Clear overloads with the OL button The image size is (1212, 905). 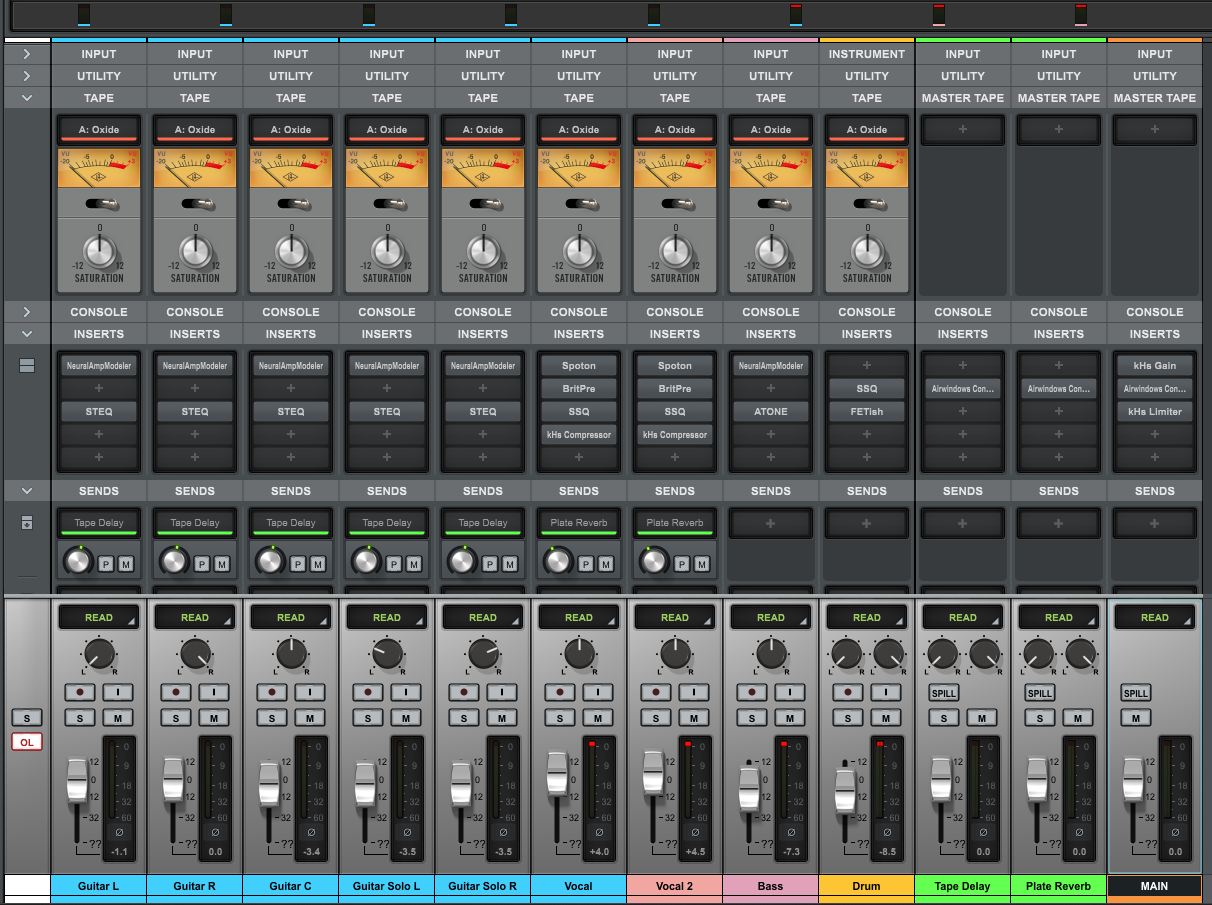27,742
